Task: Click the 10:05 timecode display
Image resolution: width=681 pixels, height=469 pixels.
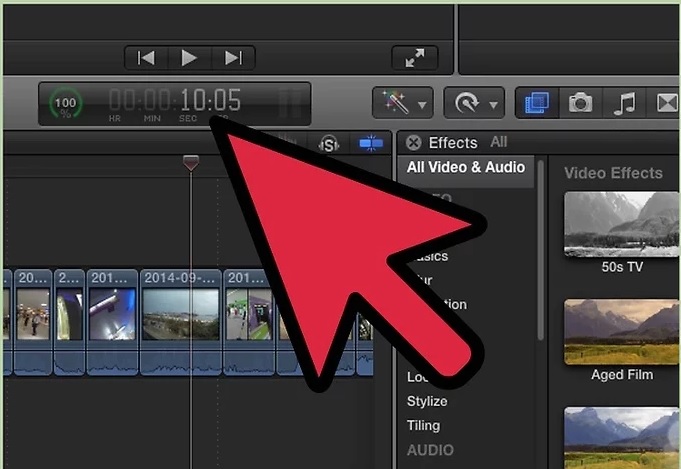Action: click(x=175, y=104)
